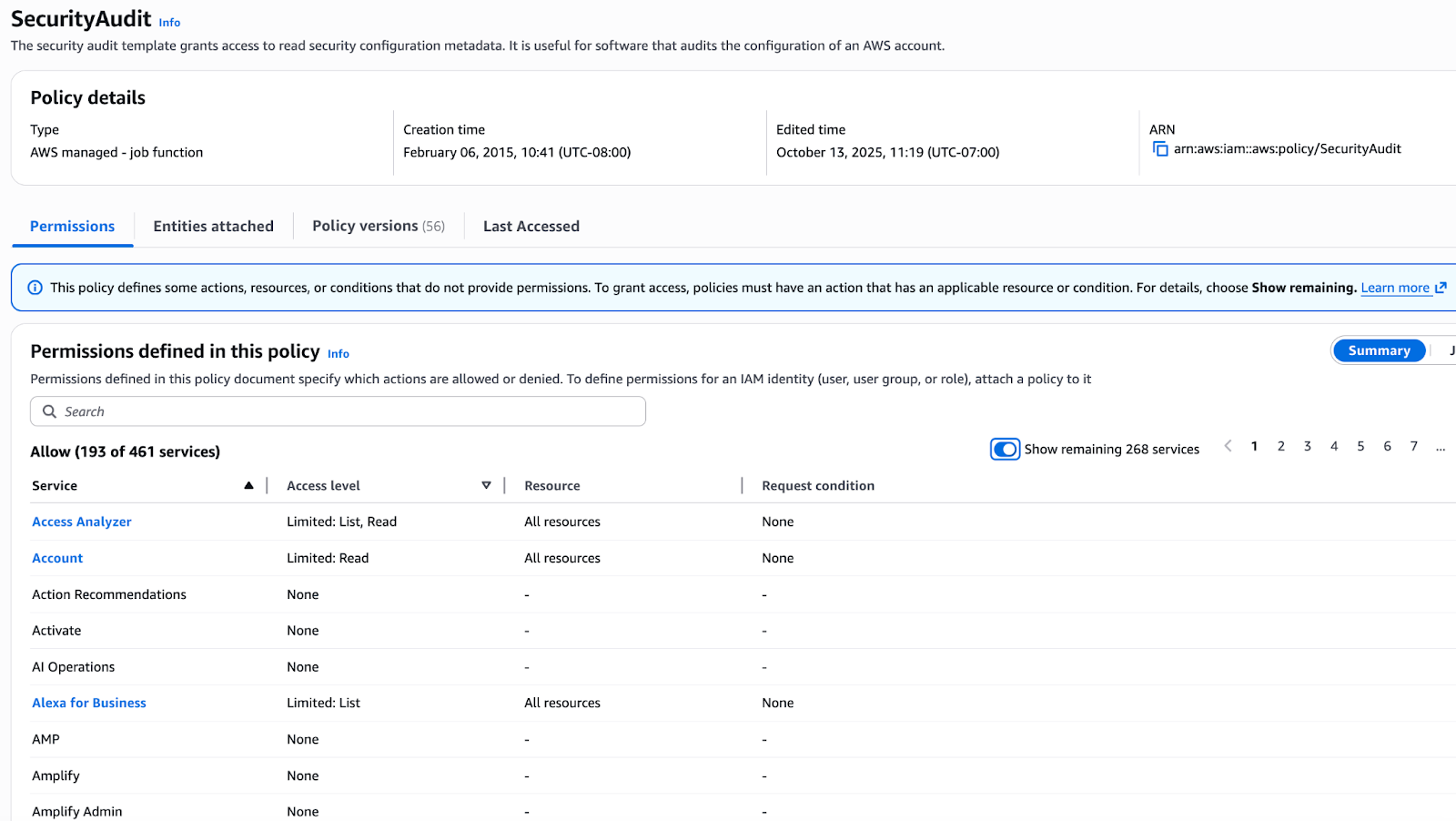Click 'Limited: List, Read' for Access Analyzer

pos(341,522)
